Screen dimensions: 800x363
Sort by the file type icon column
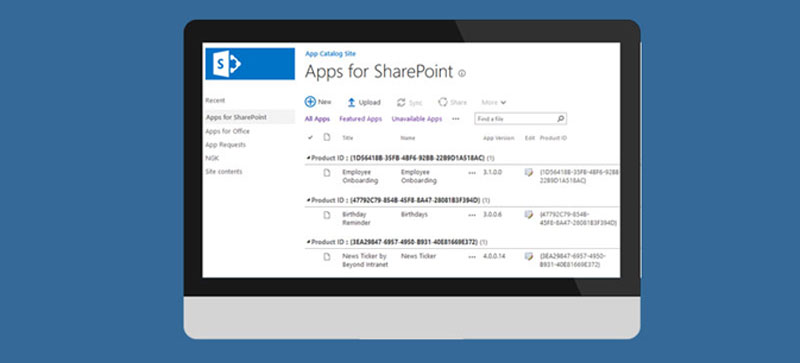click(327, 137)
